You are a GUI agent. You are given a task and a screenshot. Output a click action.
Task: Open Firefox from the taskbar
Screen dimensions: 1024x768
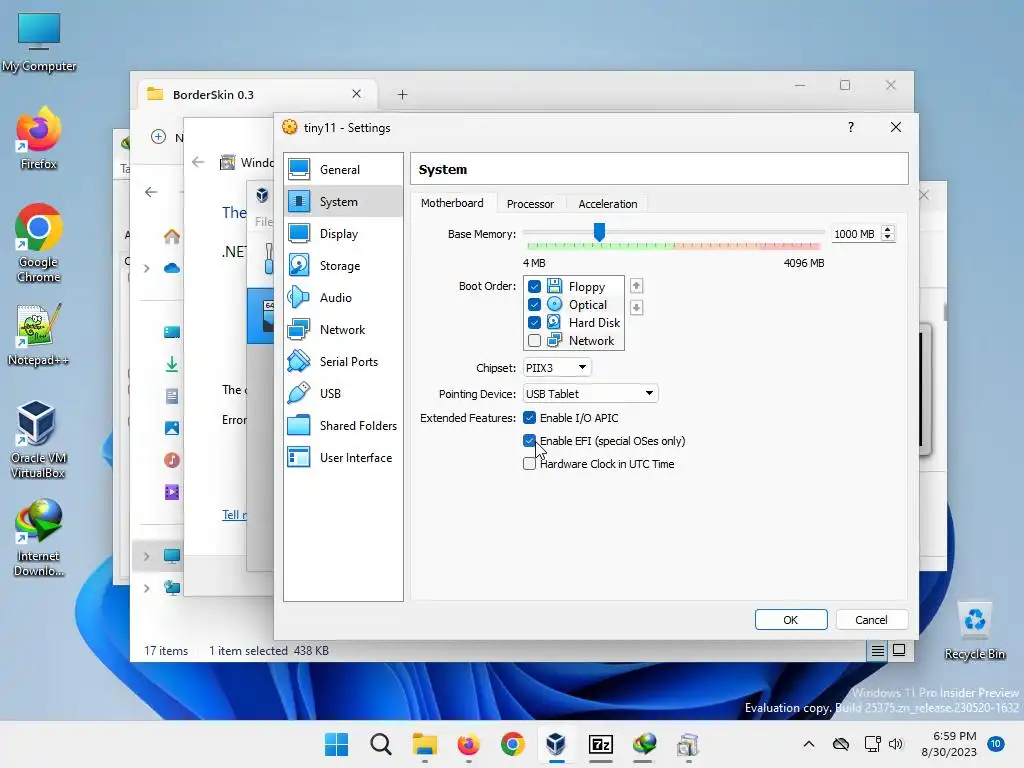point(468,744)
